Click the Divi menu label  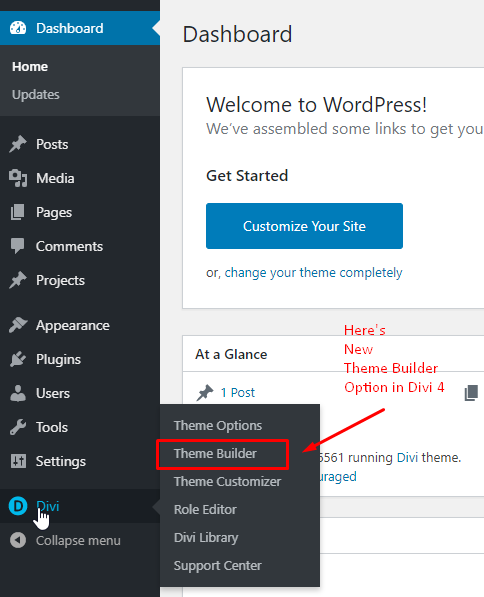point(48,506)
